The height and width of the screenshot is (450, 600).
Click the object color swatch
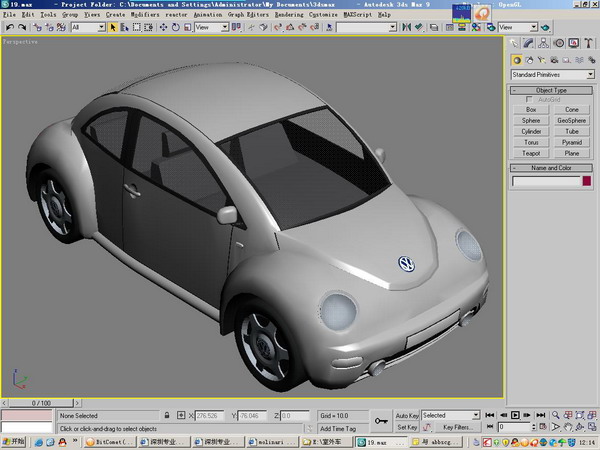(x=587, y=181)
